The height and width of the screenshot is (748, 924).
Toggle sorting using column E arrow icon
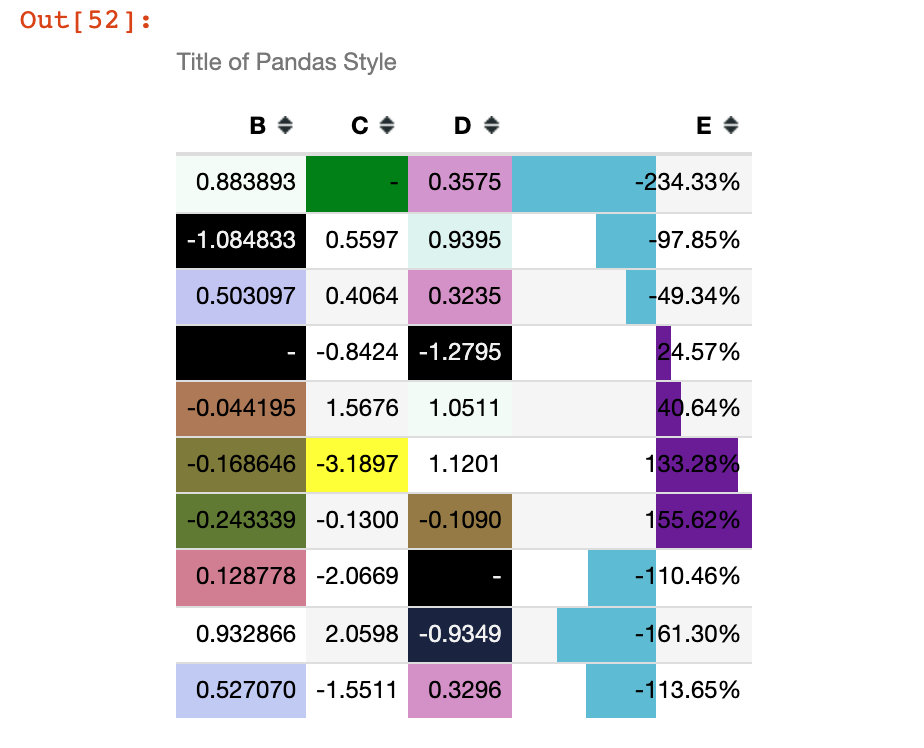pyautogui.click(x=731, y=125)
